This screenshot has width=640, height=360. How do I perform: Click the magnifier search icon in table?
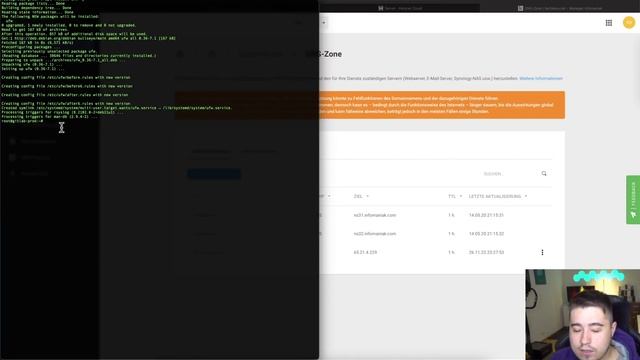(x=544, y=173)
